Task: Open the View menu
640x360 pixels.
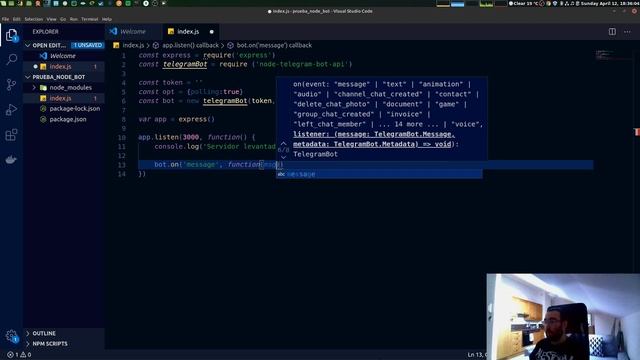Action: pyautogui.click(x=51, y=19)
